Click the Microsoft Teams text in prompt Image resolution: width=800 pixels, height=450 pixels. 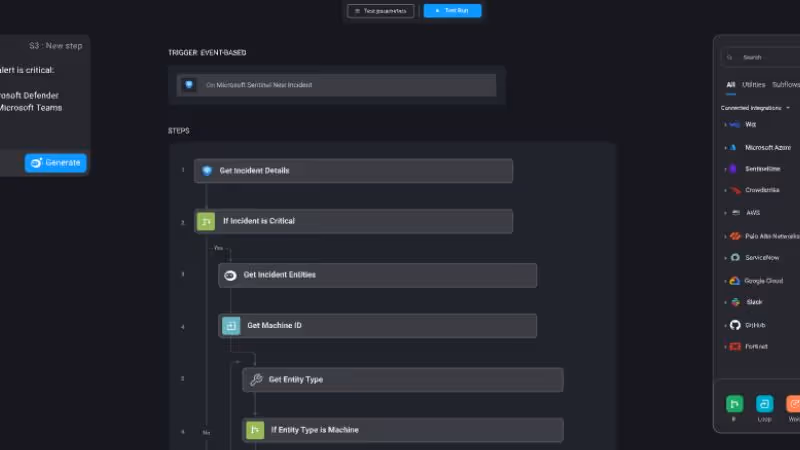(x=31, y=108)
